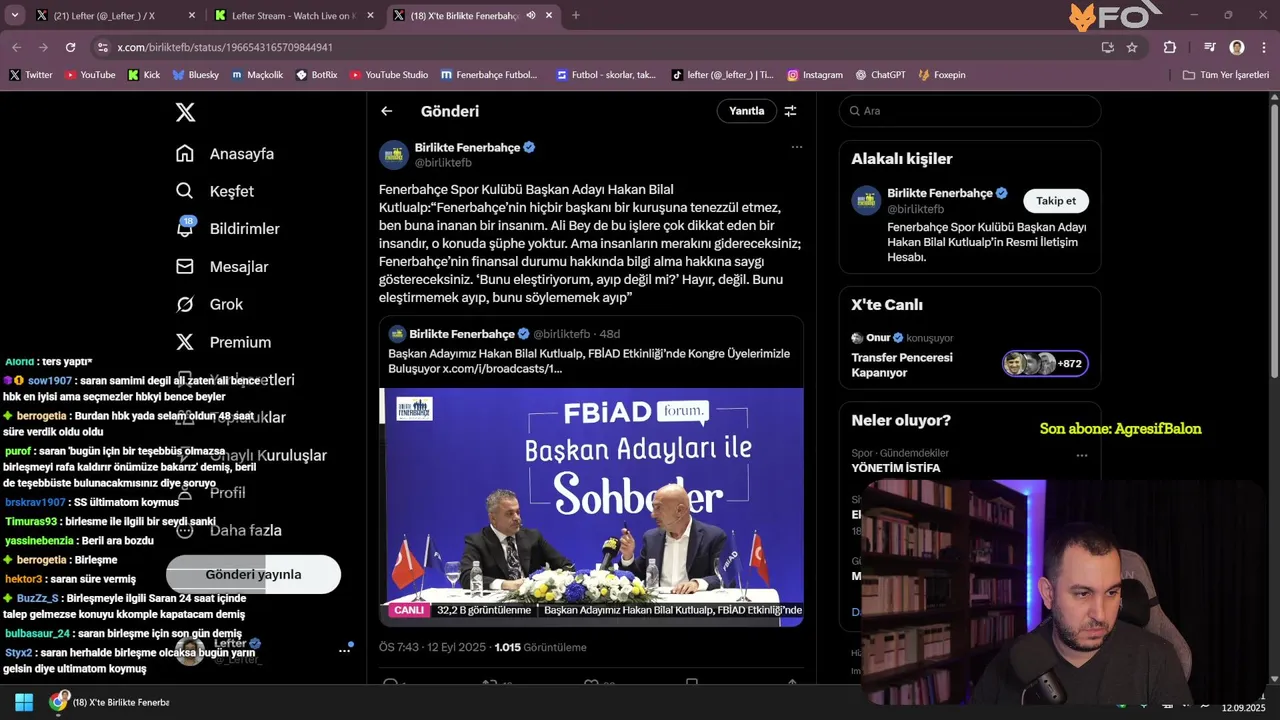The width and height of the screenshot is (1280, 720).
Task: Open media control icon in Chrome toolbar
Action: pos(1210,47)
